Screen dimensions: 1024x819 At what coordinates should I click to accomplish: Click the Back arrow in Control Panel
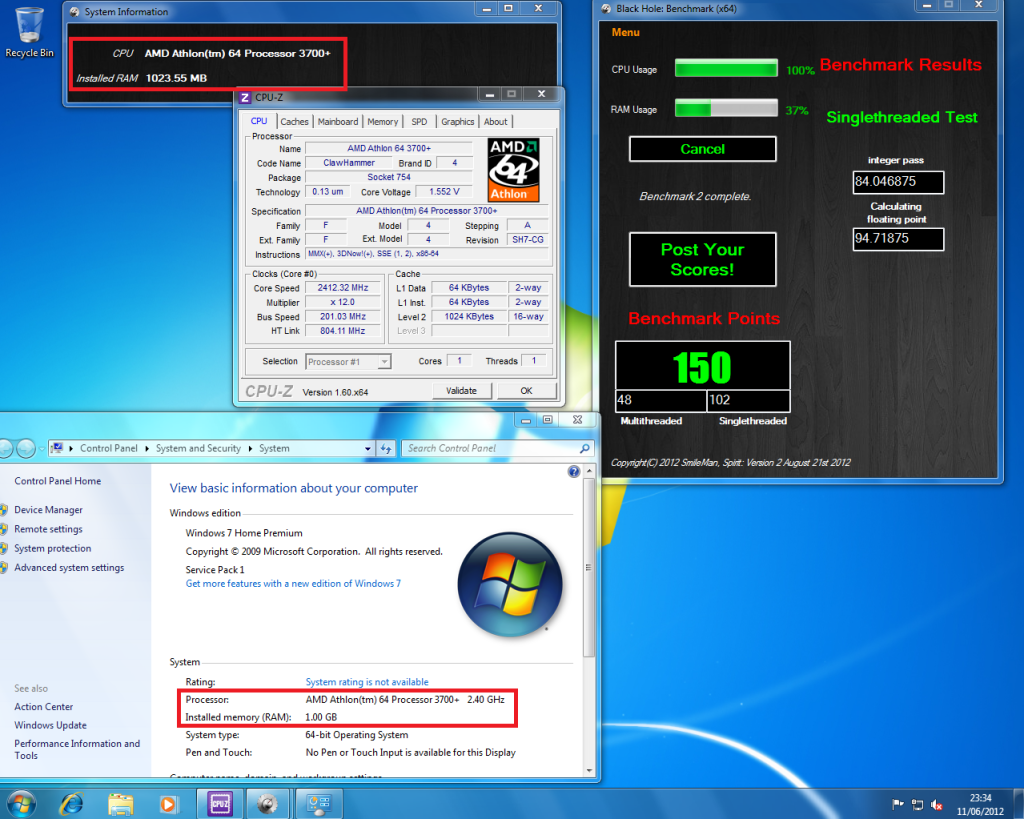click(5, 448)
